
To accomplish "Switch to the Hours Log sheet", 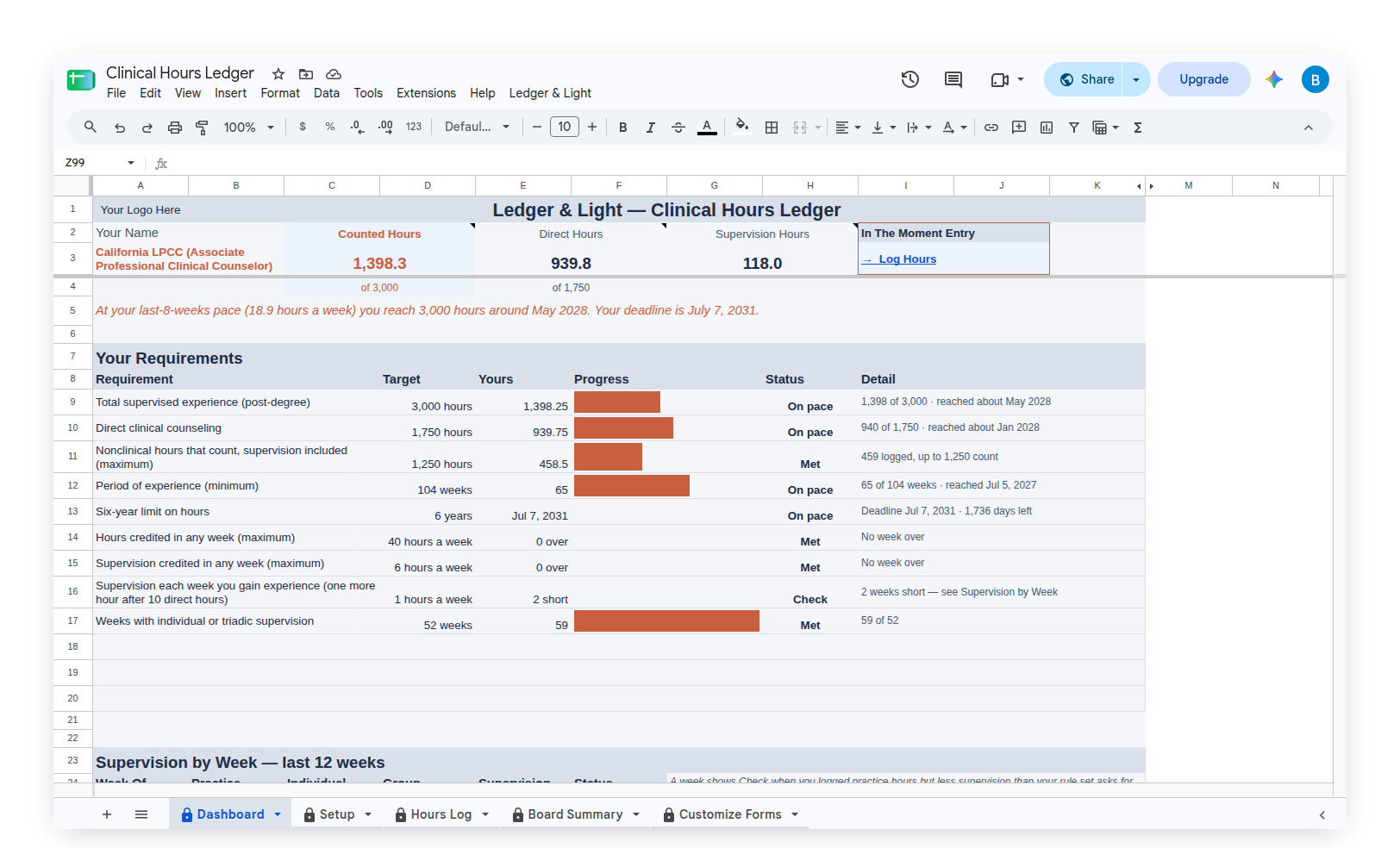I will (441, 814).
